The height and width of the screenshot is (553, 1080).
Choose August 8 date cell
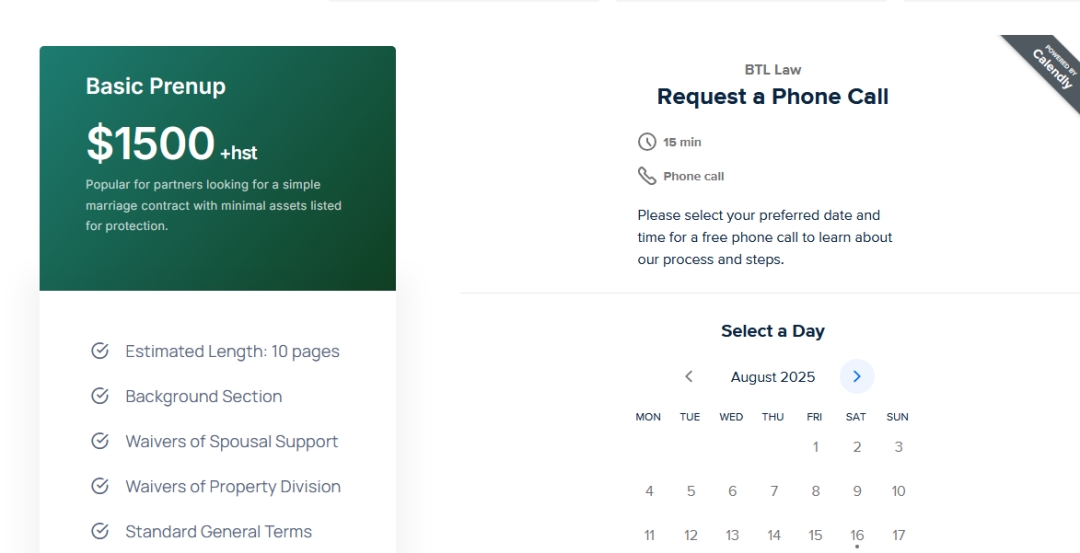(816, 491)
